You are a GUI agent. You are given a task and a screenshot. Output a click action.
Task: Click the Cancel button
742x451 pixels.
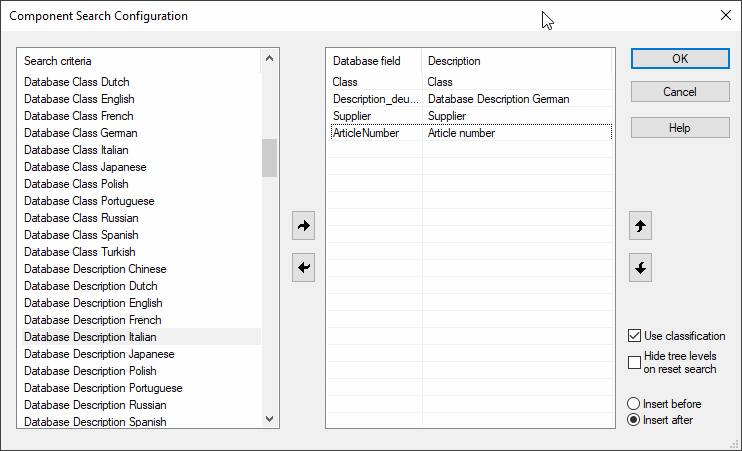pos(680,91)
